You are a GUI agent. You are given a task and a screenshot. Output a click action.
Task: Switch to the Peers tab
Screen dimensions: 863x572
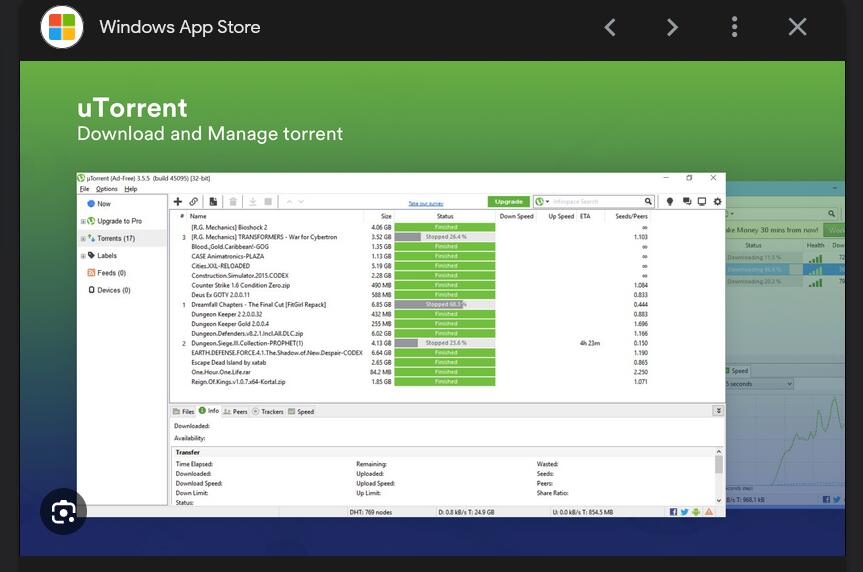(x=236, y=411)
